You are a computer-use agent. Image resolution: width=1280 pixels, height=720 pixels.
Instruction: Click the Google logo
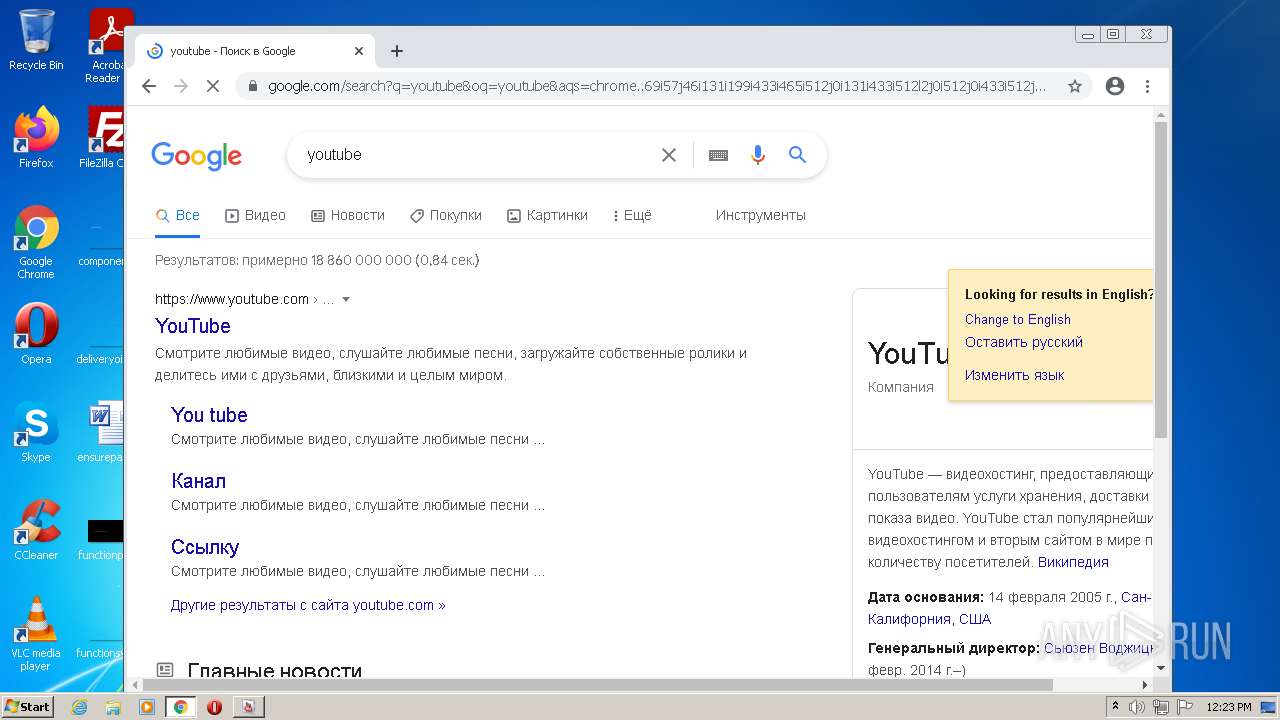pyautogui.click(x=197, y=156)
